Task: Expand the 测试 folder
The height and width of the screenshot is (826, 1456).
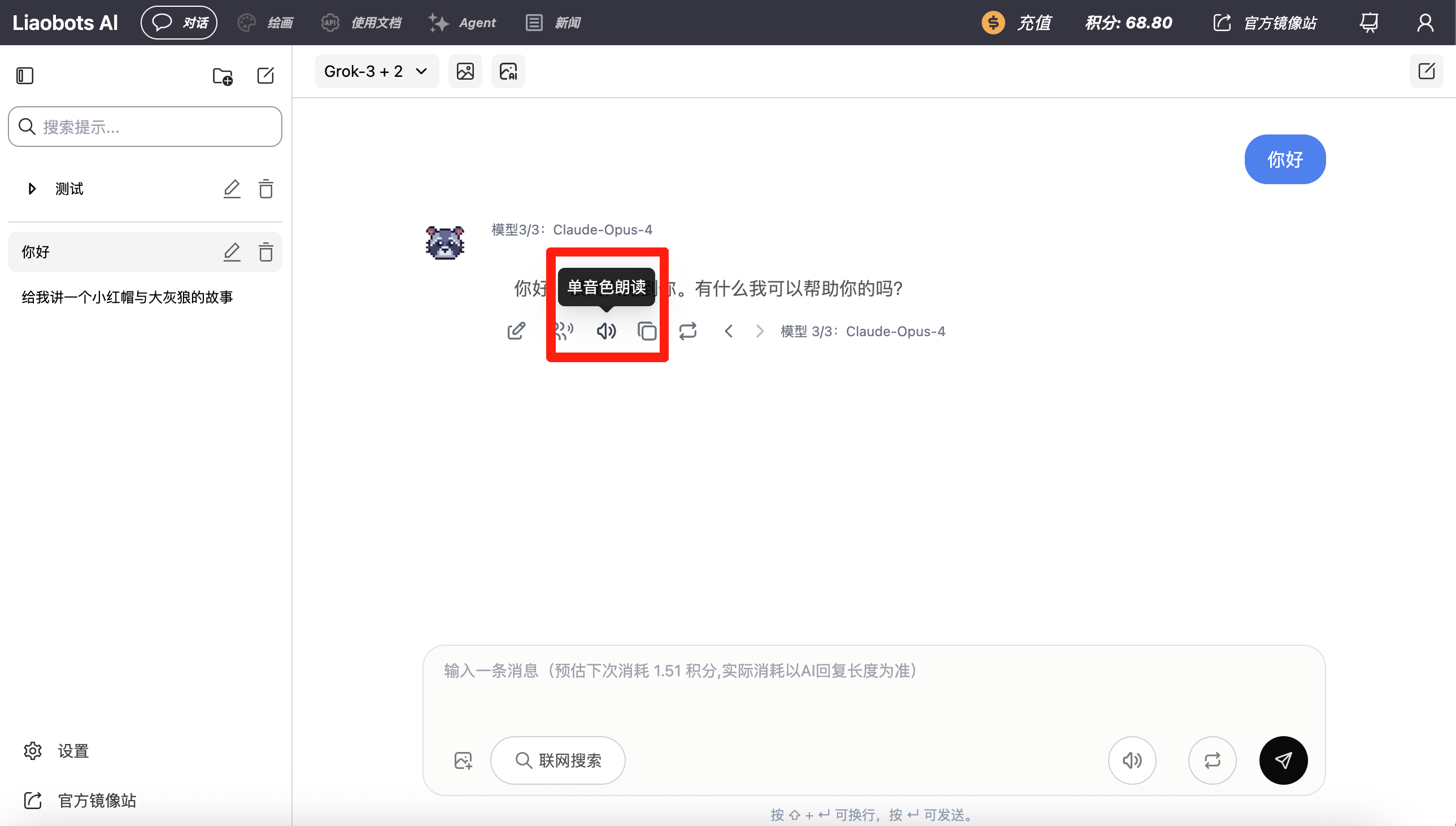Action: 32,189
